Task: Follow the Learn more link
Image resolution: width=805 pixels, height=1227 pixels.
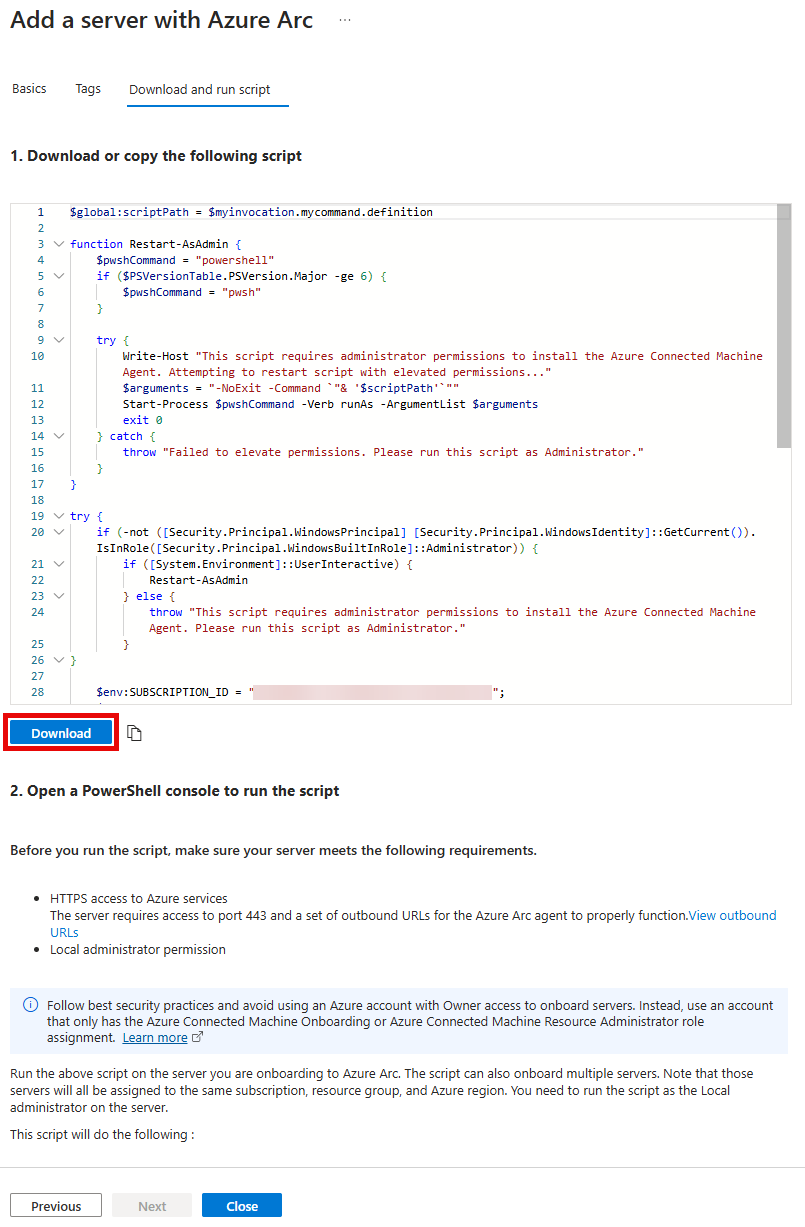Action: coord(155,1038)
